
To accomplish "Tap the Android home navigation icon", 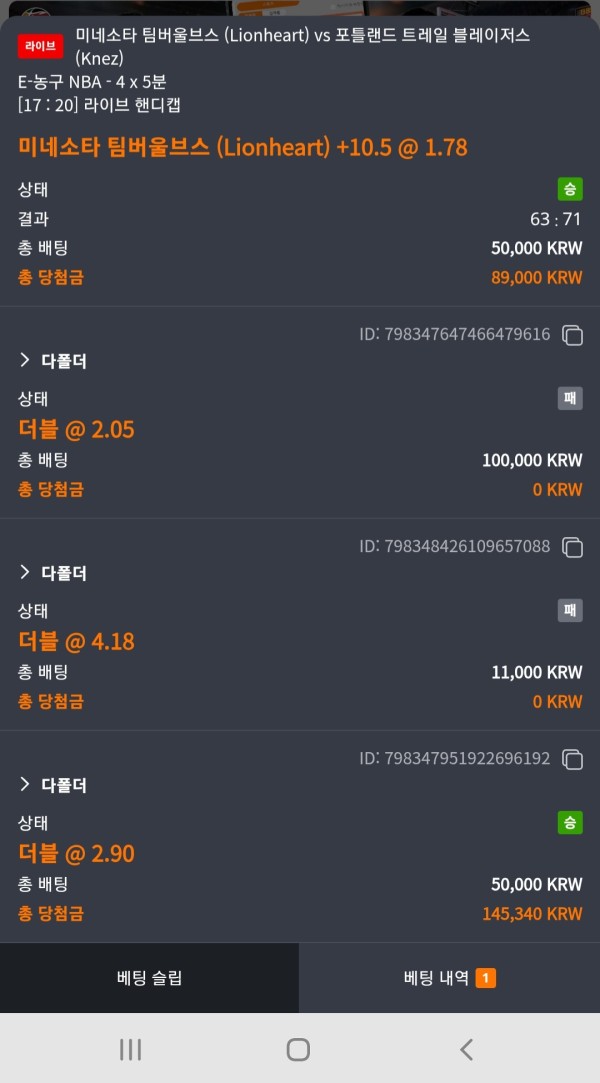I will [x=297, y=1049].
